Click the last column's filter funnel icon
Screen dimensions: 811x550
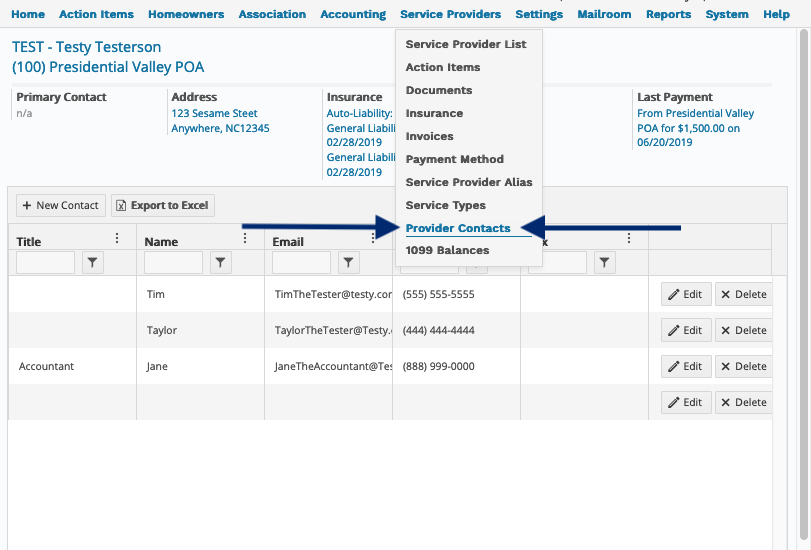pyautogui.click(x=605, y=263)
